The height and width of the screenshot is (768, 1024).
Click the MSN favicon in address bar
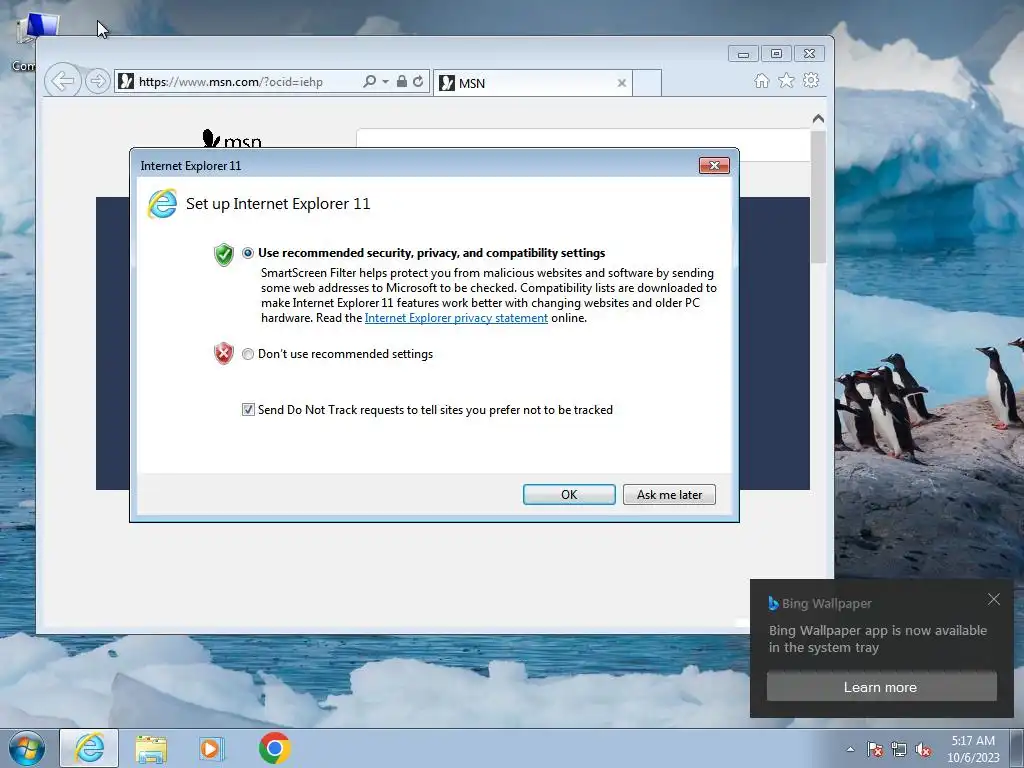[x=126, y=82]
